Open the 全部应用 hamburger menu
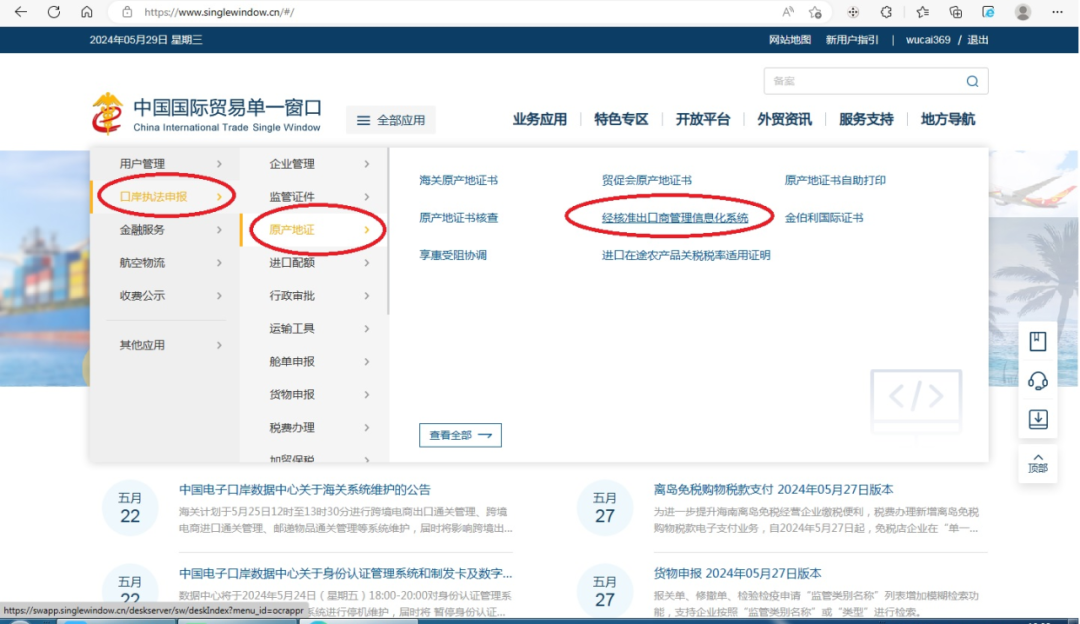The width and height of the screenshot is (1080, 624). 390,120
